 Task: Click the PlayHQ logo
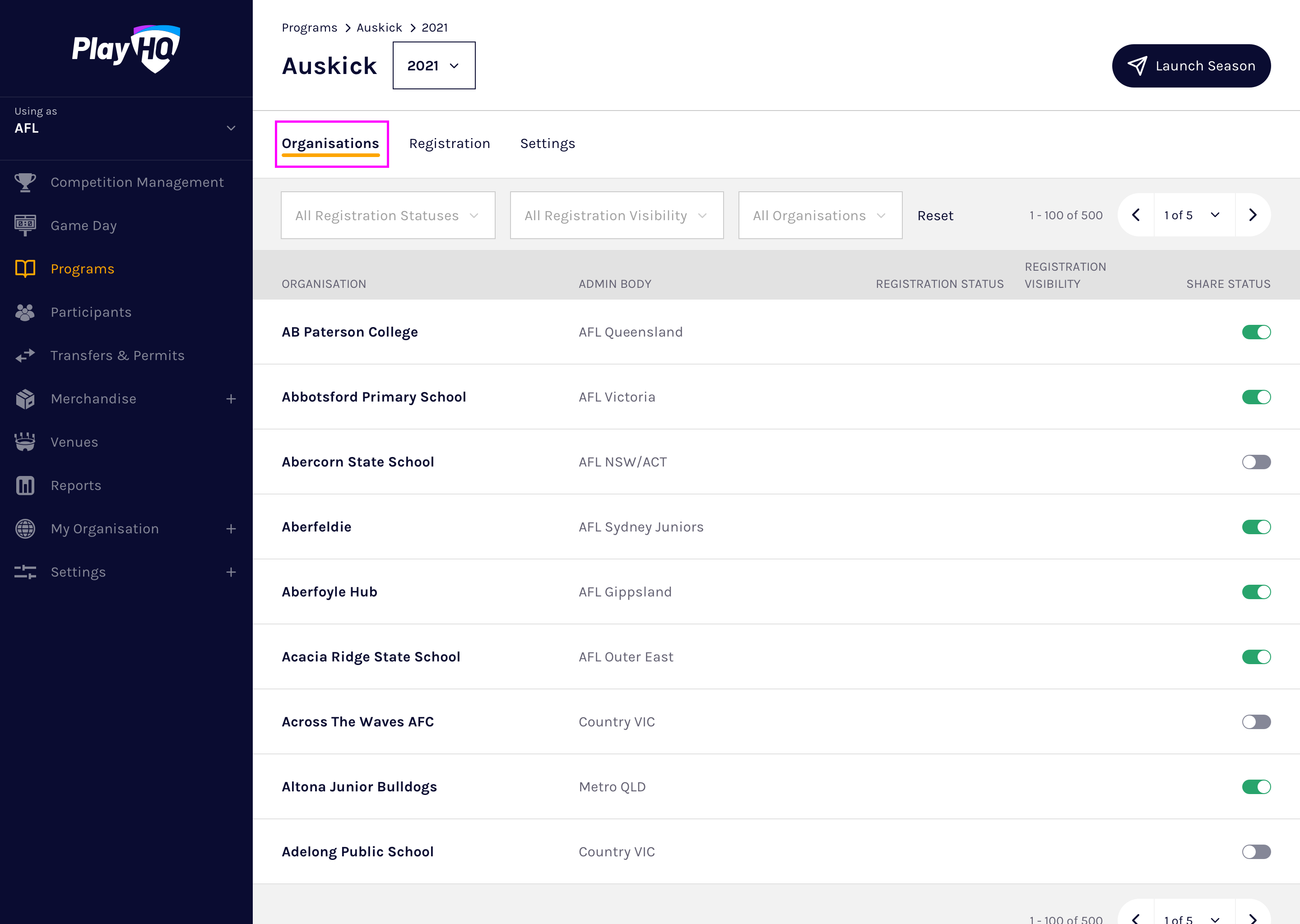126,49
